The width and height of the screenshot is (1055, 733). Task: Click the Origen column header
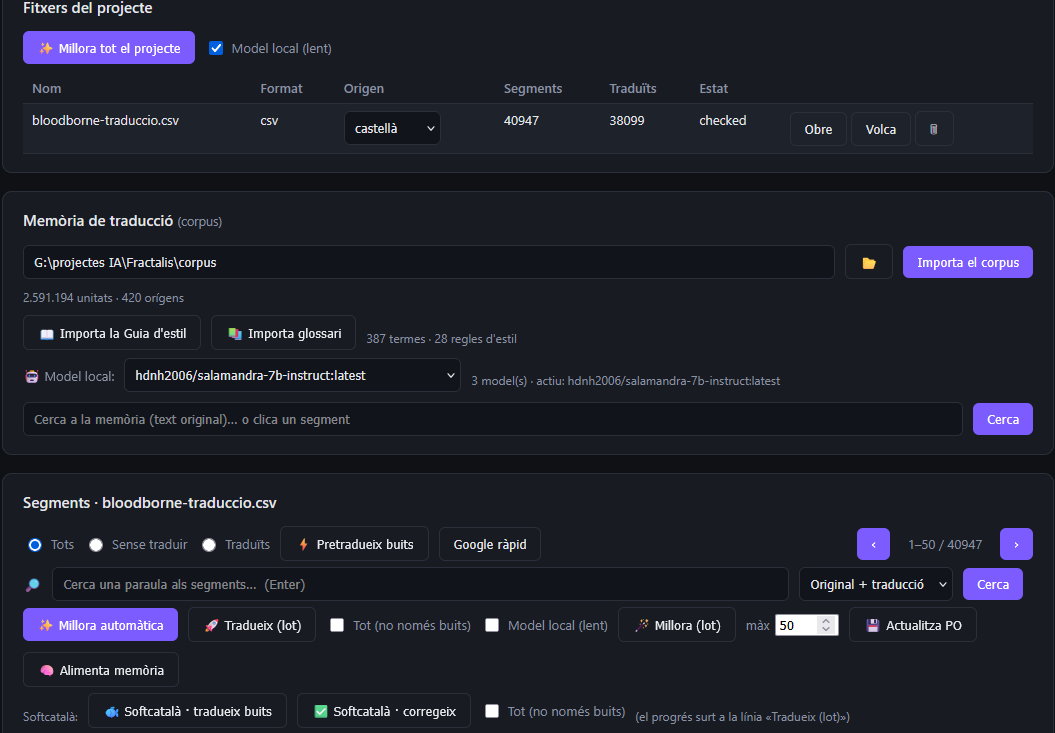pos(363,88)
